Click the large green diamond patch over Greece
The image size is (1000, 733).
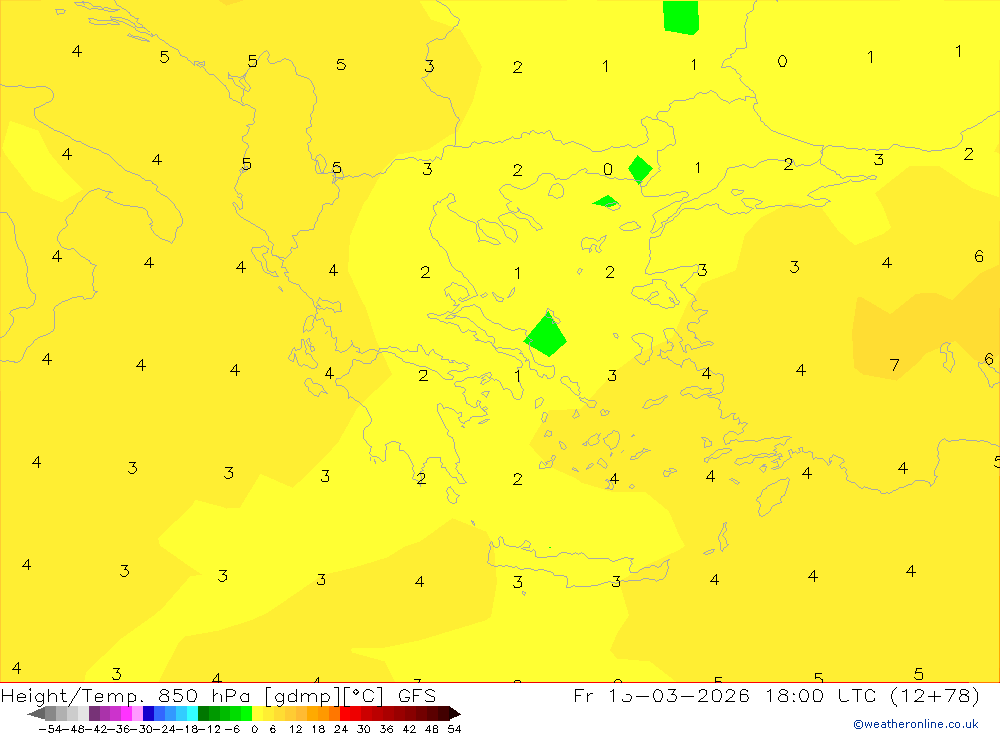[x=545, y=334]
